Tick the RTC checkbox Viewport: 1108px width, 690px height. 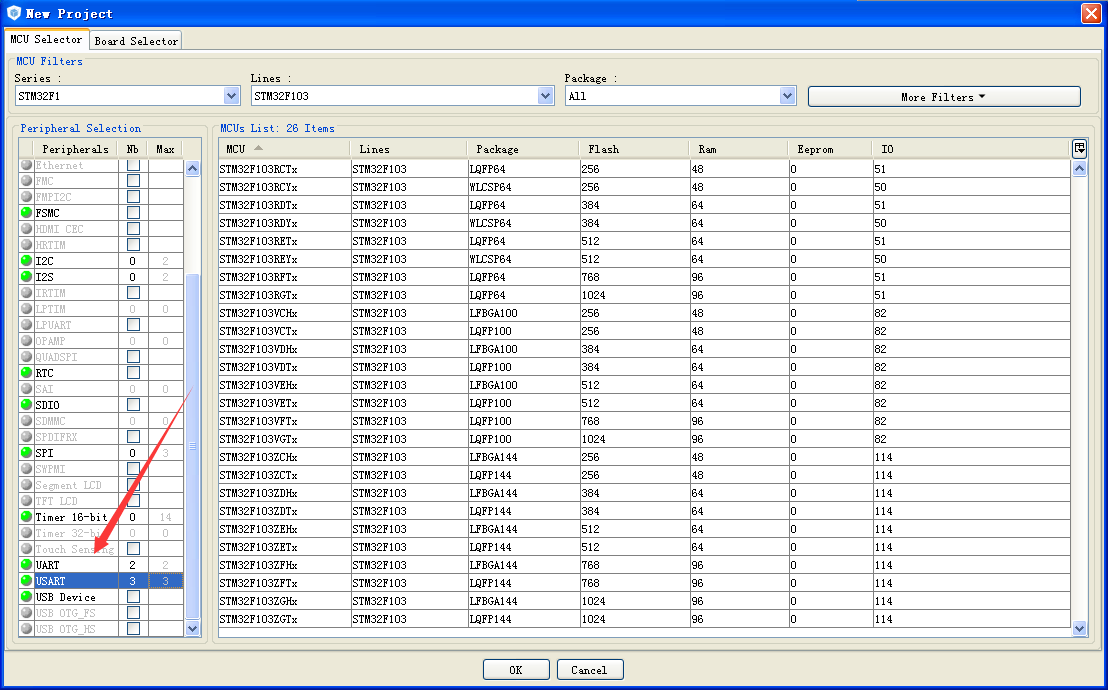133,373
